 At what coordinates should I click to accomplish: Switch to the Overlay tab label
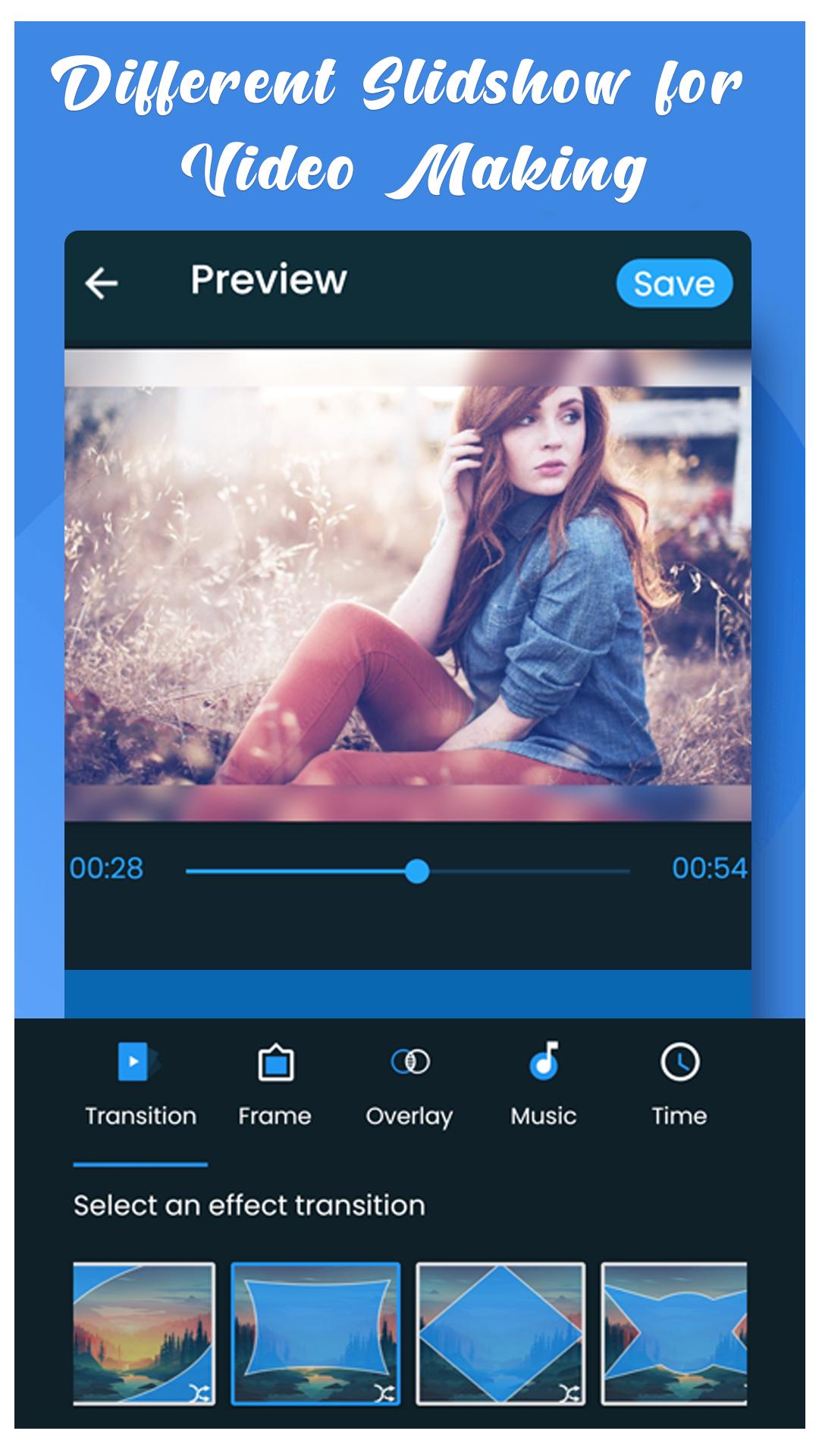point(409,1117)
